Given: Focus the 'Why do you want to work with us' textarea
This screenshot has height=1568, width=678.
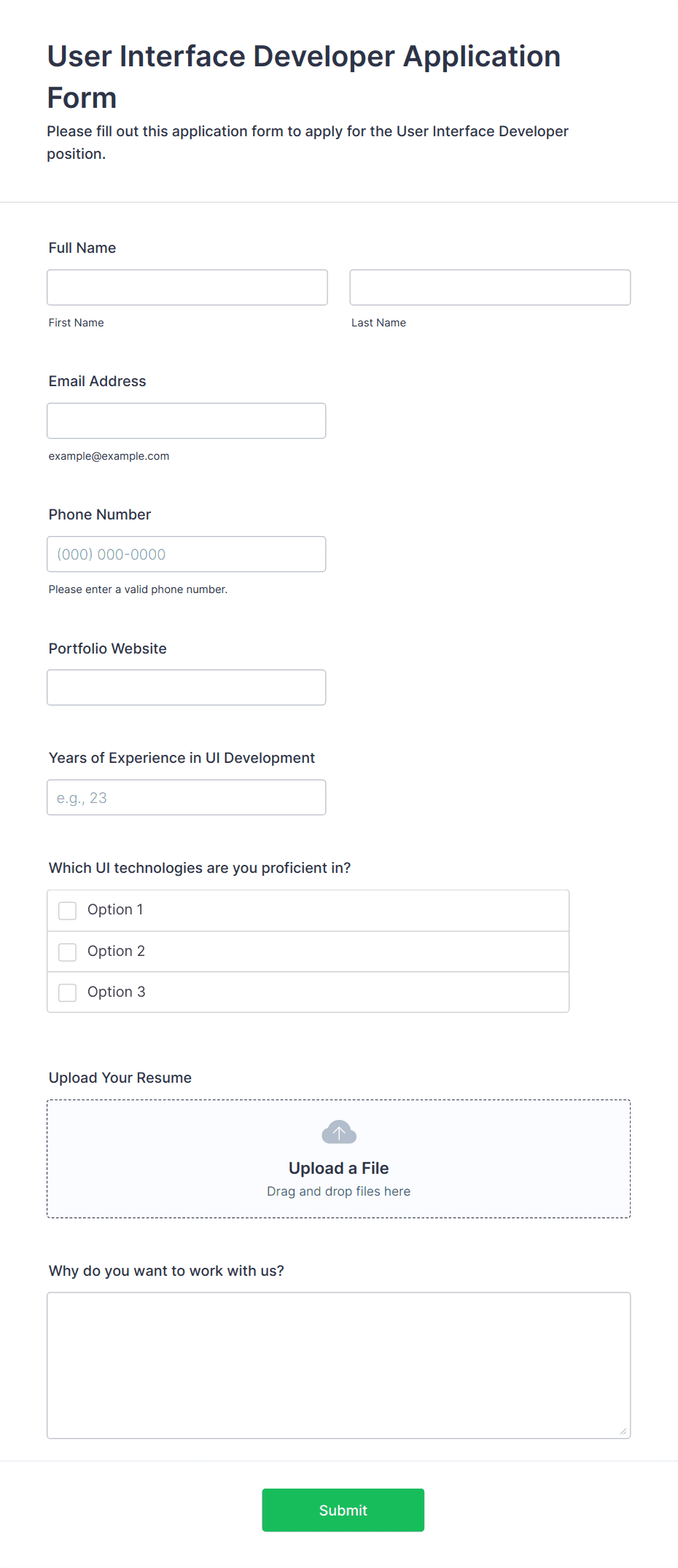Looking at the screenshot, I should coord(339,1365).
